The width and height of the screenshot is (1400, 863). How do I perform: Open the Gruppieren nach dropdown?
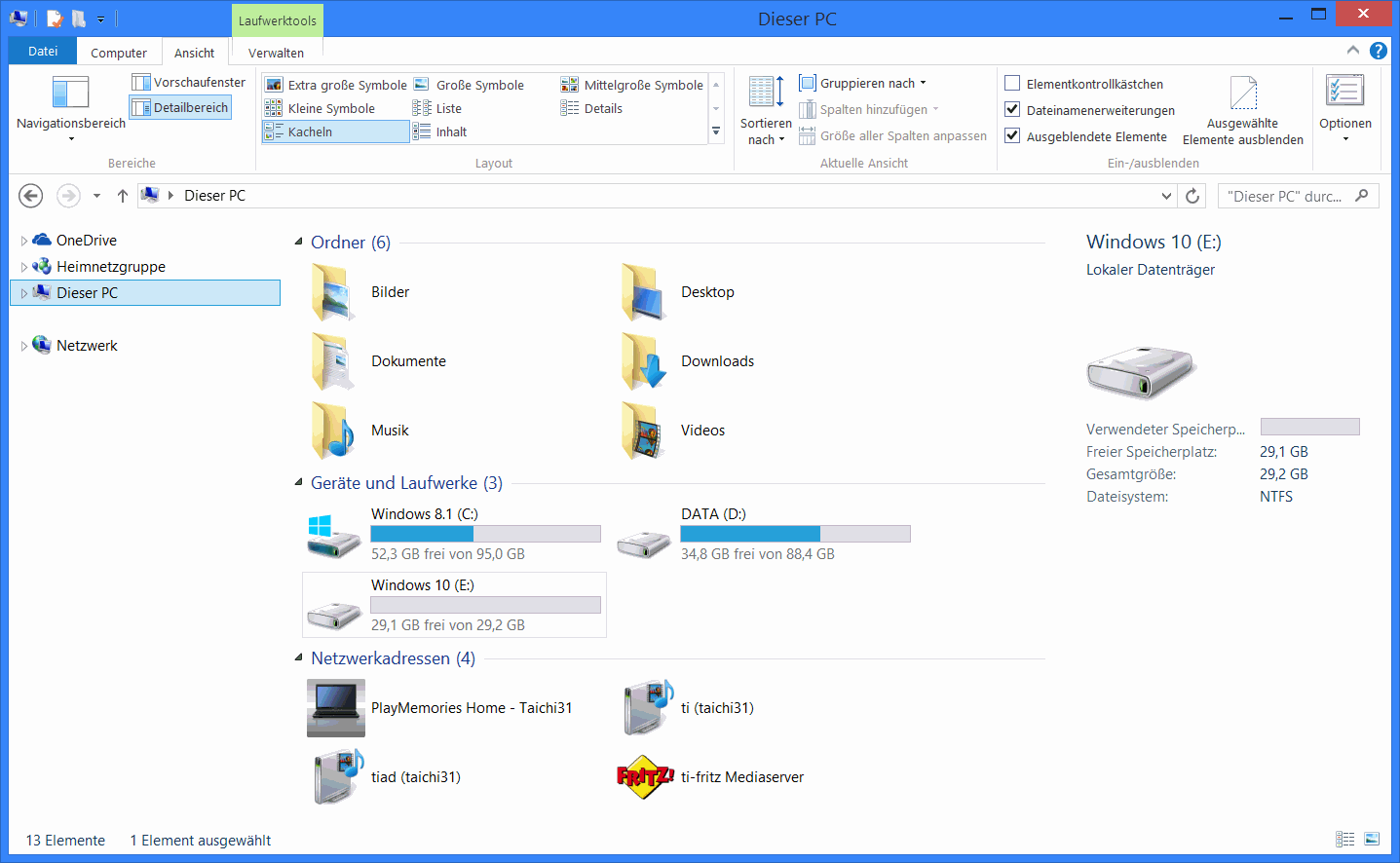pyautogui.click(x=863, y=84)
